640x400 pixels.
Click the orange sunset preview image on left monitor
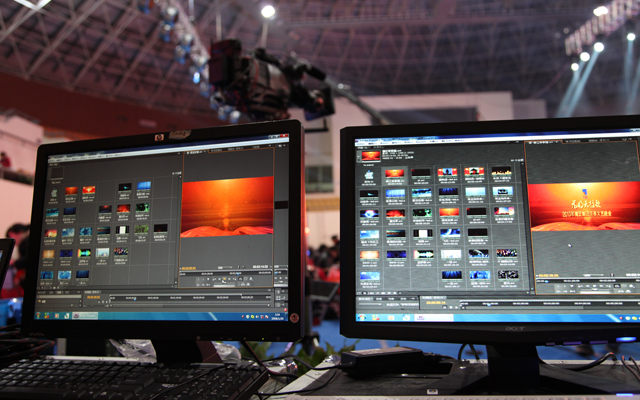point(227,207)
